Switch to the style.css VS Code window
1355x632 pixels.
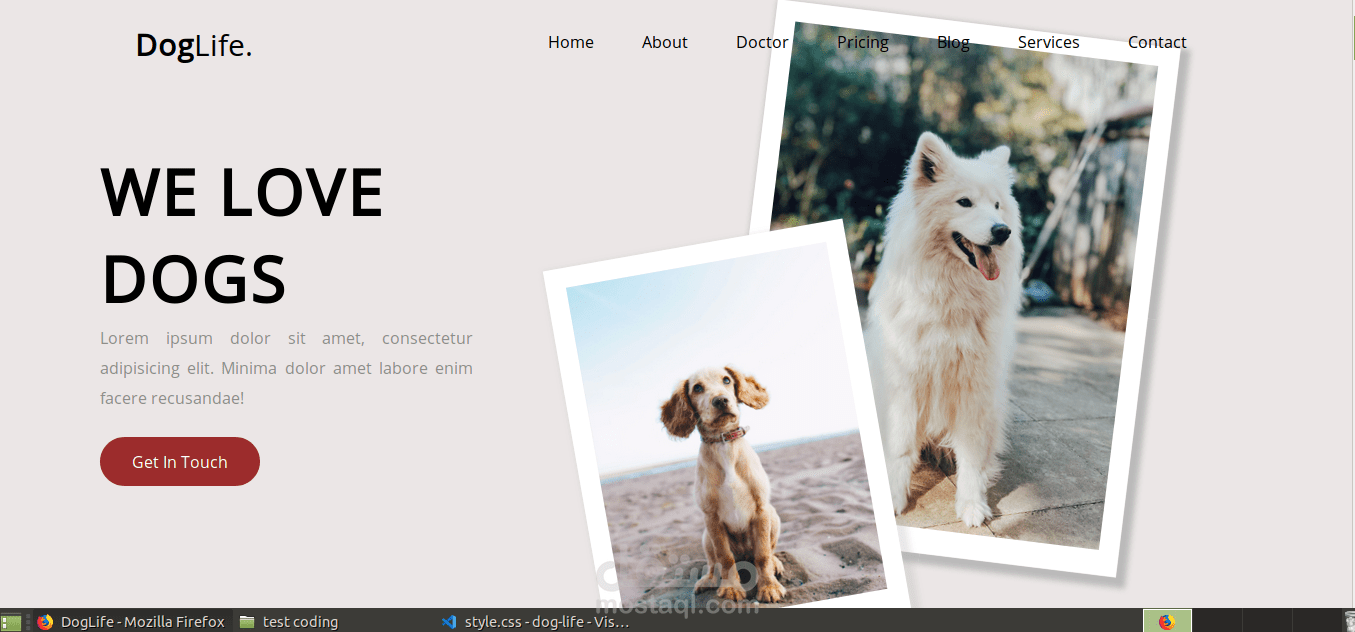(x=540, y=621)
